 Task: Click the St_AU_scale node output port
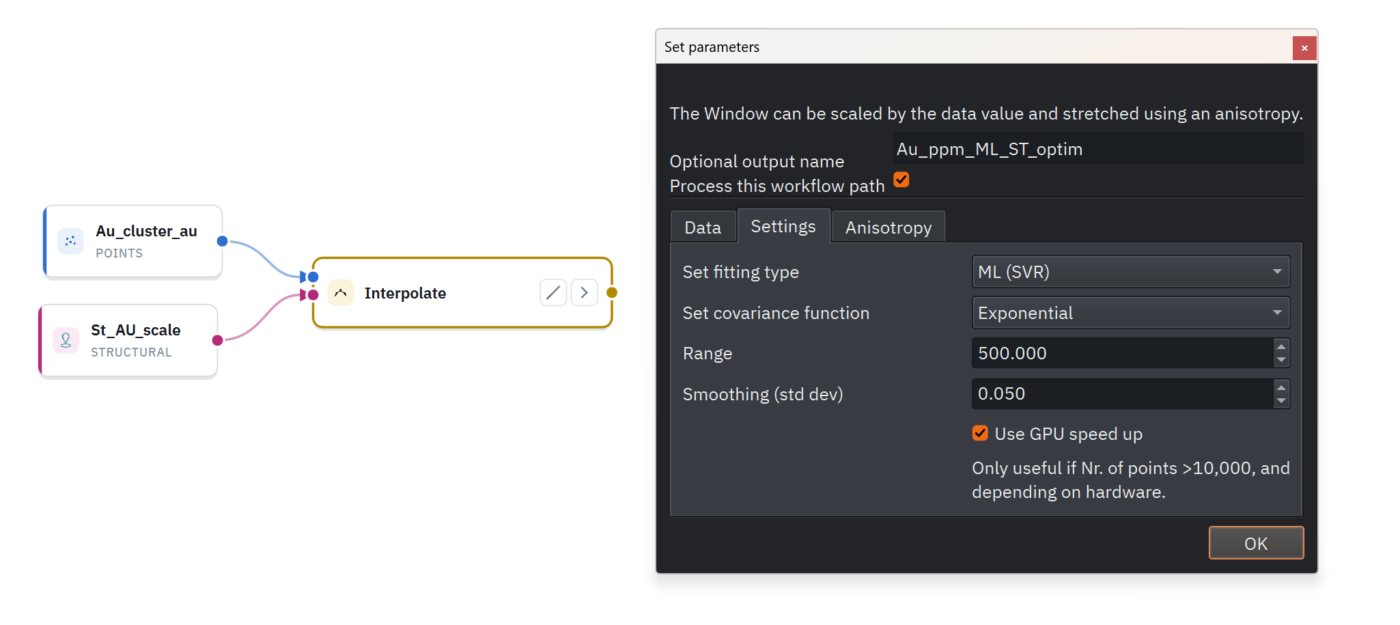click(x=217, y=340)
